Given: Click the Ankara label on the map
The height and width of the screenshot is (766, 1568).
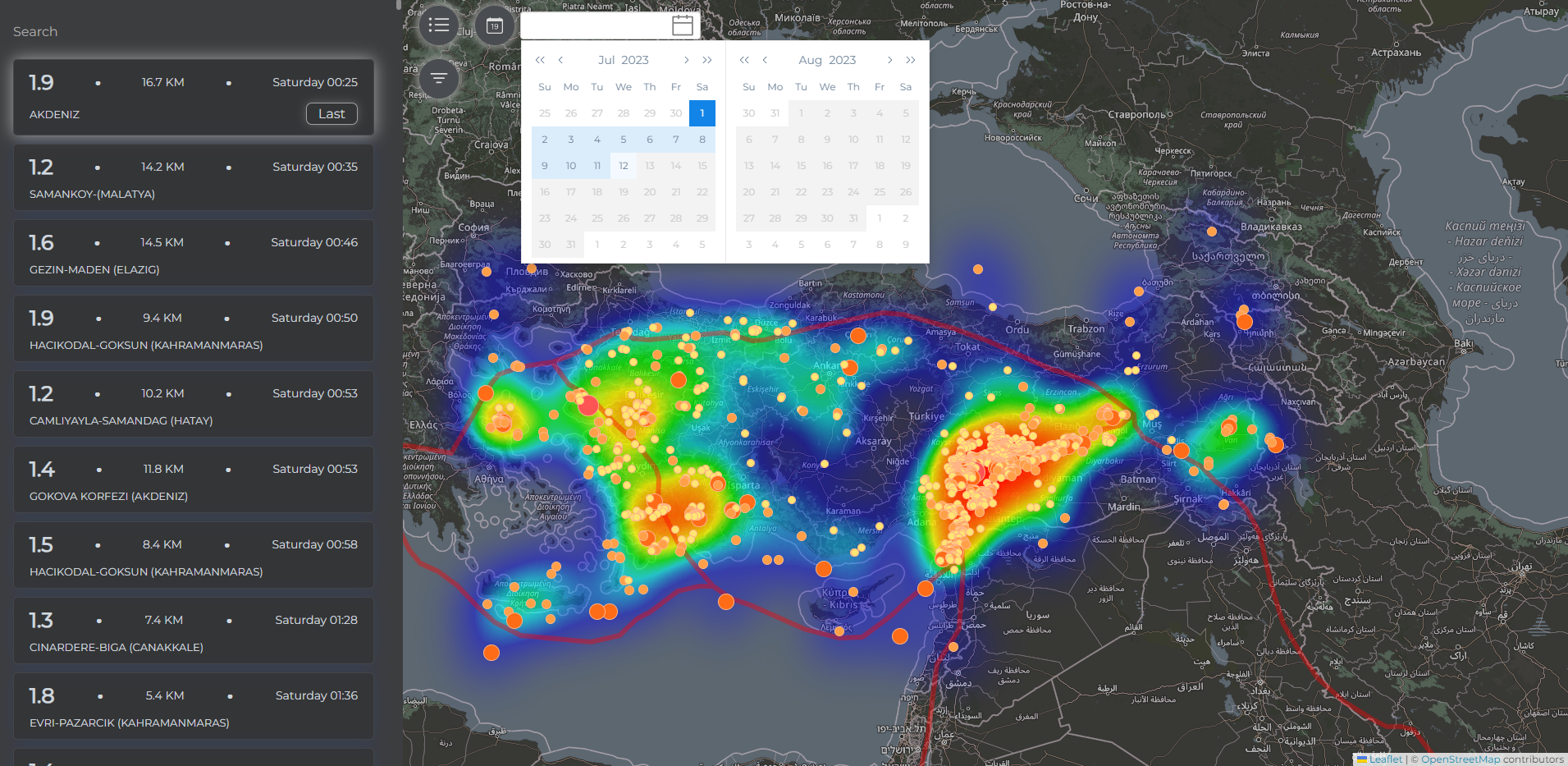Looking at the screenshot, I should 827,365.
